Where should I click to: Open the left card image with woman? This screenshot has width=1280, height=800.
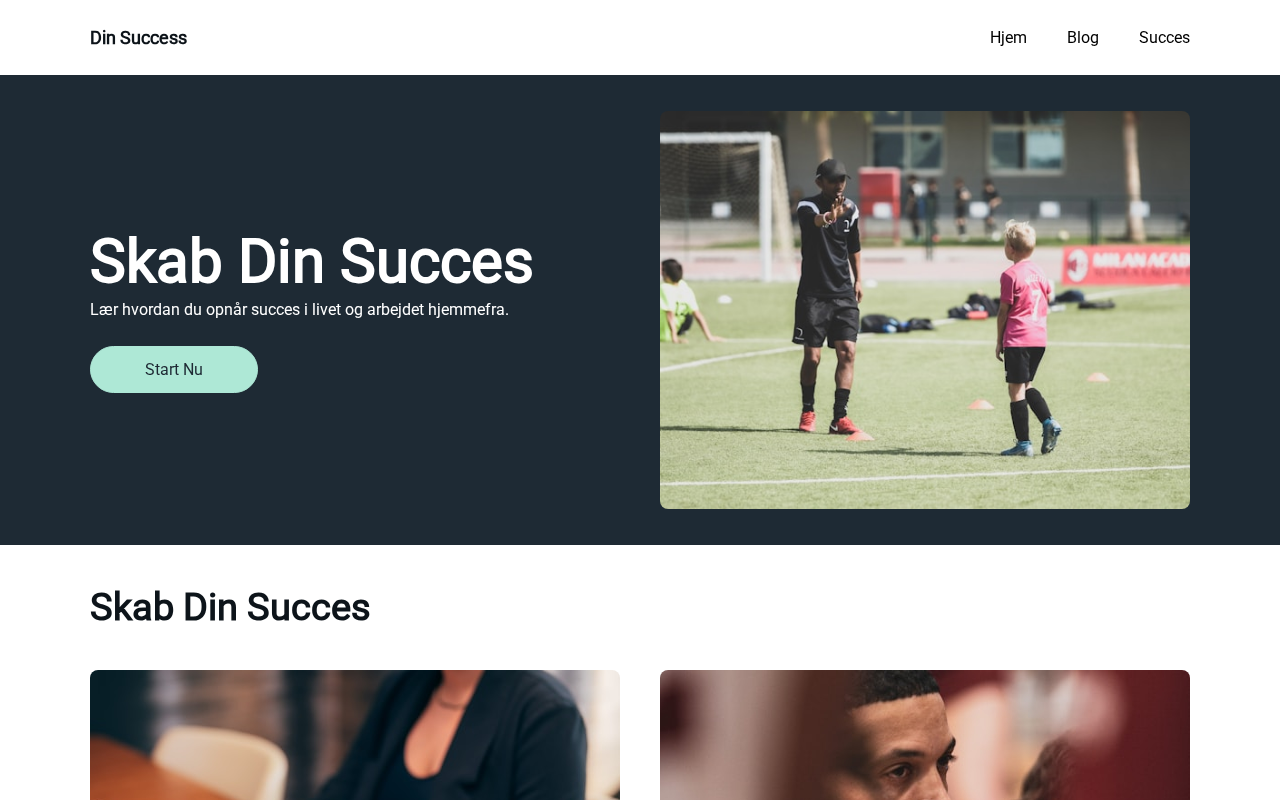click(x=355, y=735)
